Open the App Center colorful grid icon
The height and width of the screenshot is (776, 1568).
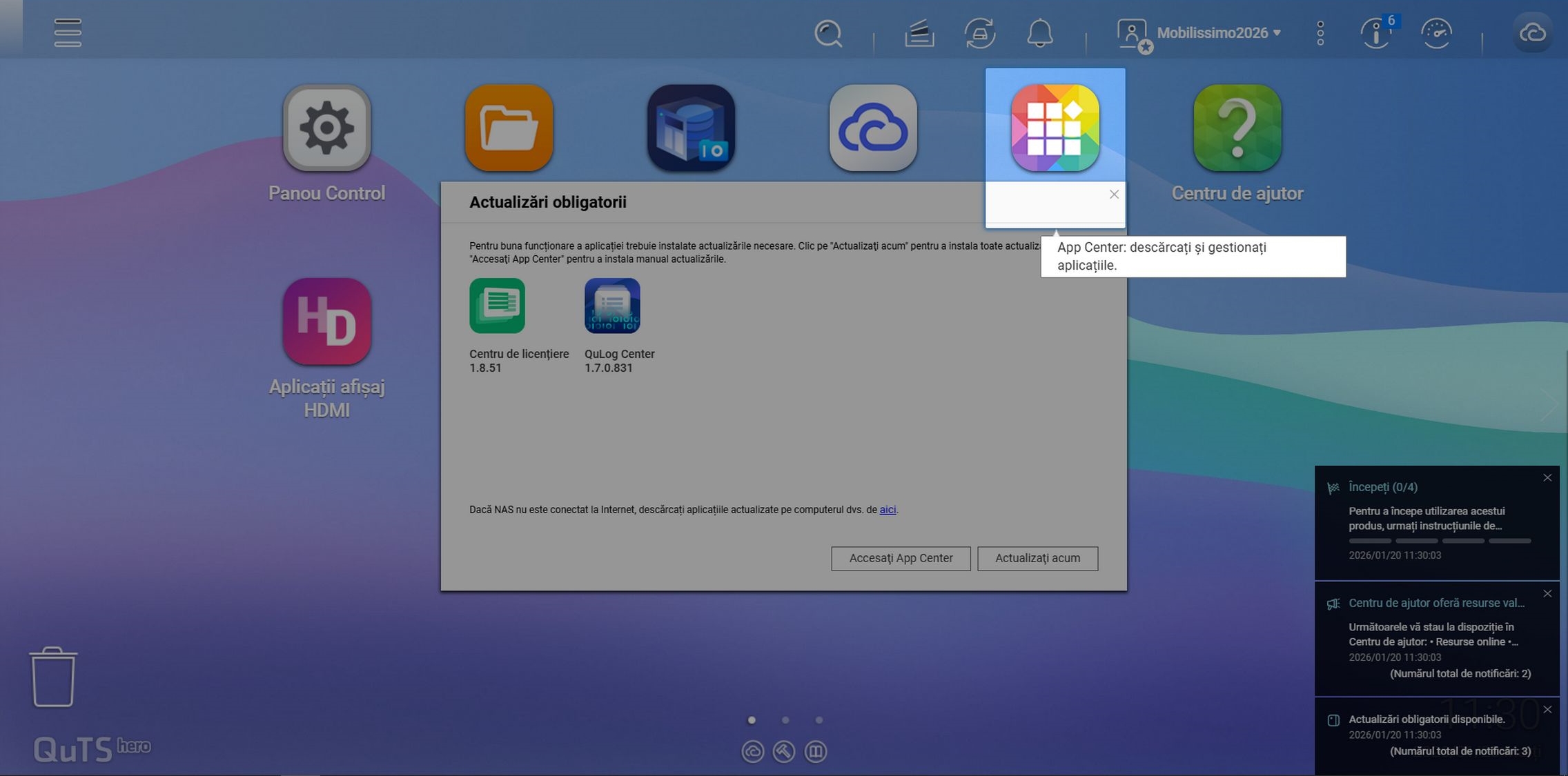(x=1055, y=128)
